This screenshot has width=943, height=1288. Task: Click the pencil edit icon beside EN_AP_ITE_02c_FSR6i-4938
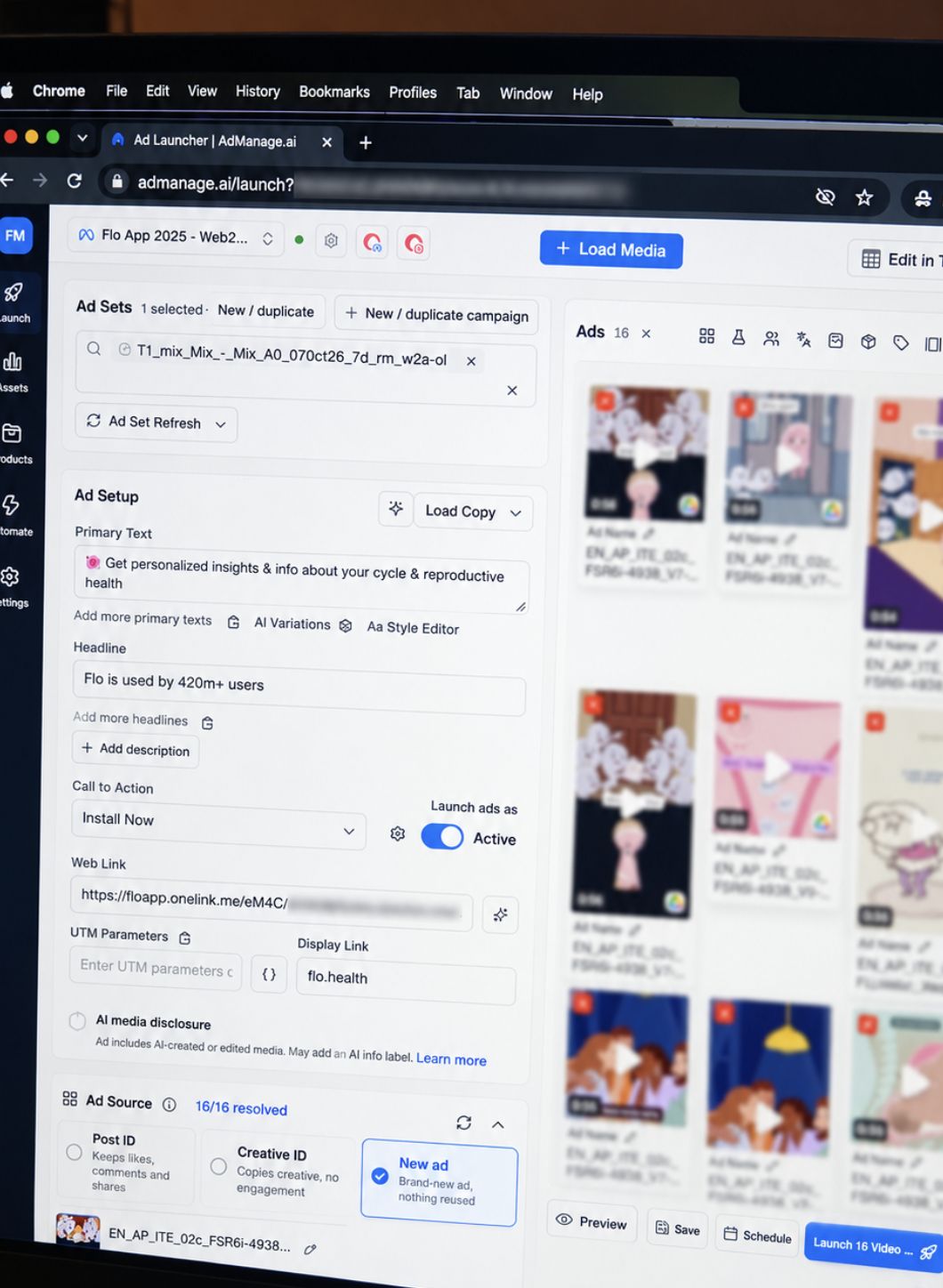tap(310, 1249)
